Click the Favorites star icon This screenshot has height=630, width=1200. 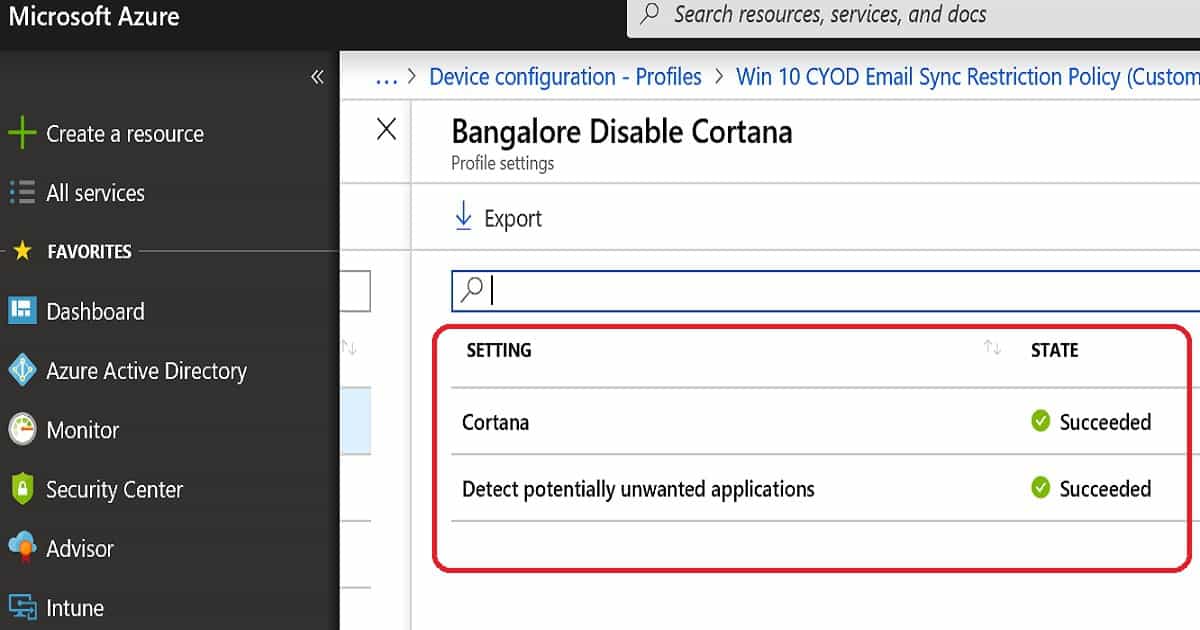tap(22, 251)
